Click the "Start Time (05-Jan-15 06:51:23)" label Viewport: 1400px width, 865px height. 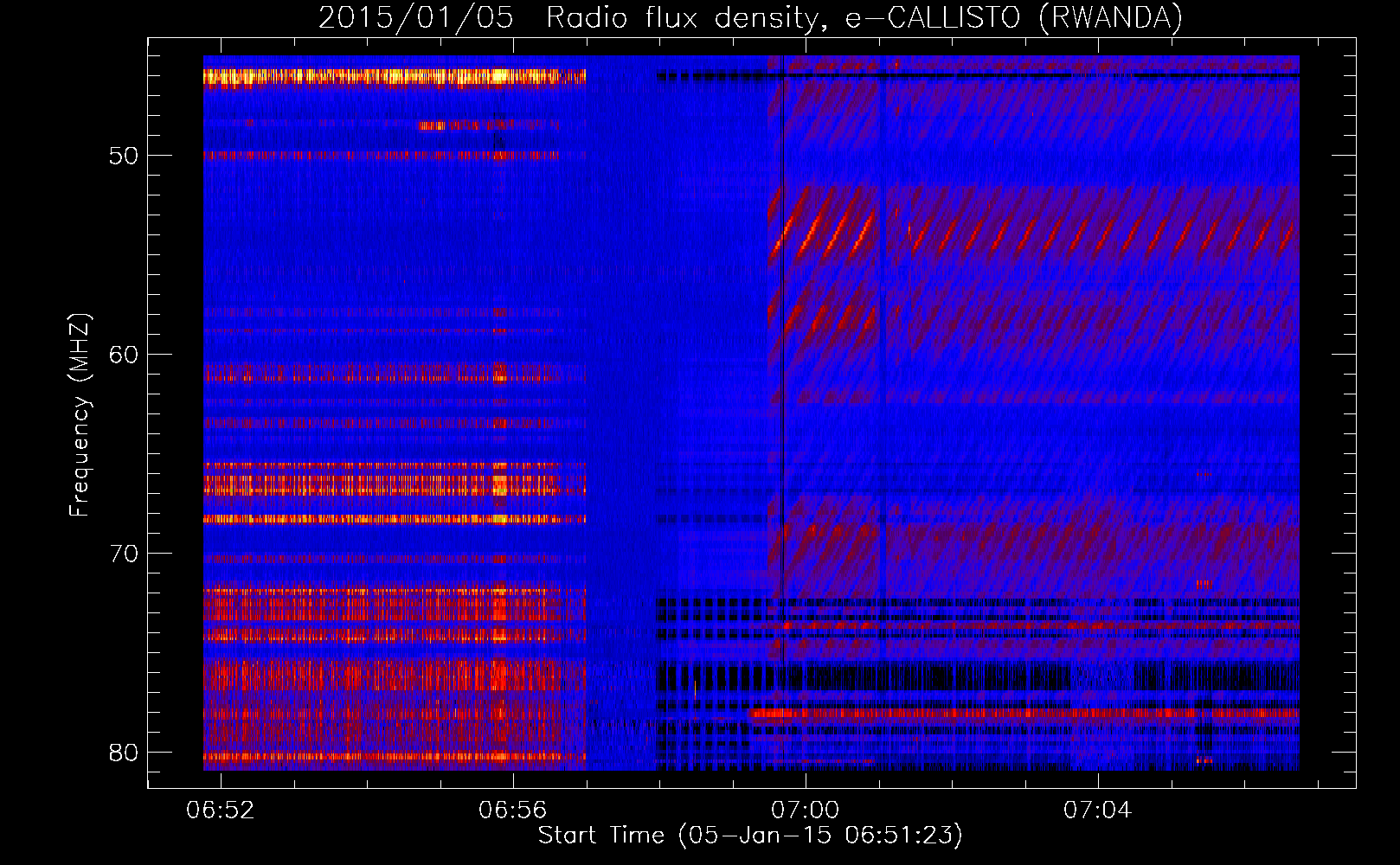[750, 836]
